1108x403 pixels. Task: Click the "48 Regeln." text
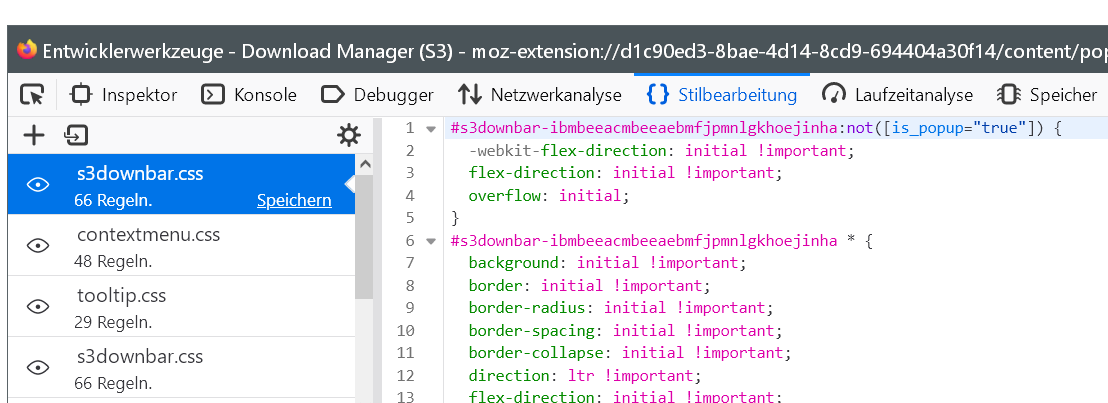[x=113, y=262]
